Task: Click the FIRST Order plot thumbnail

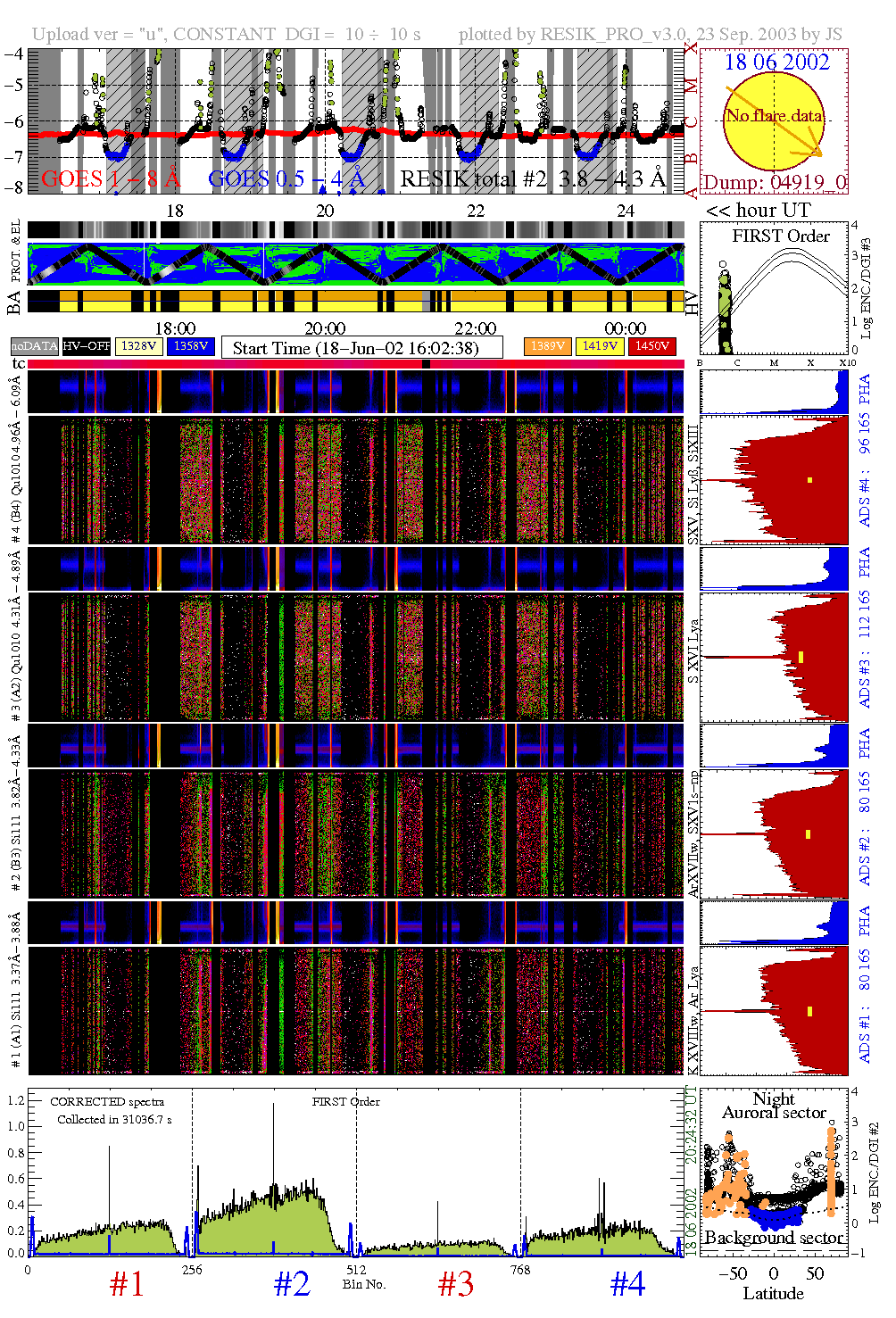Action: pos(775,290)
